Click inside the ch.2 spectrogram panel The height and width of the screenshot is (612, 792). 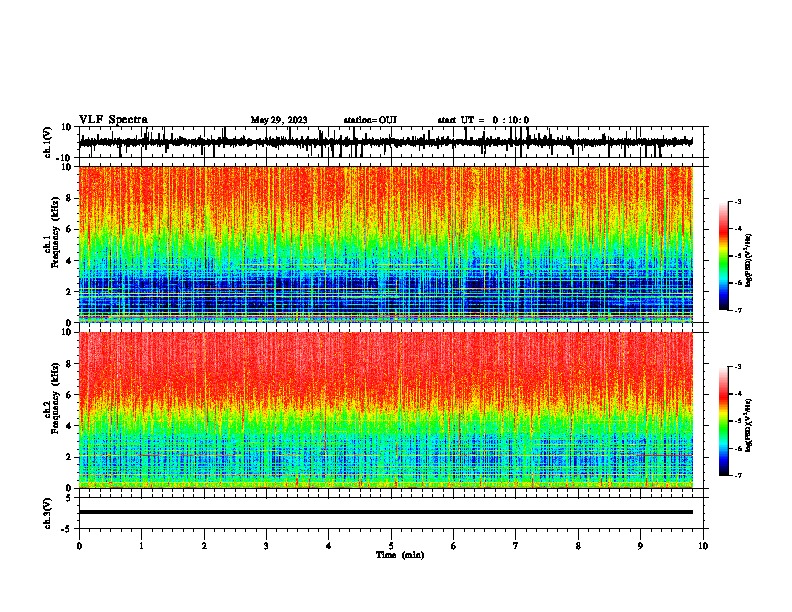385,410
